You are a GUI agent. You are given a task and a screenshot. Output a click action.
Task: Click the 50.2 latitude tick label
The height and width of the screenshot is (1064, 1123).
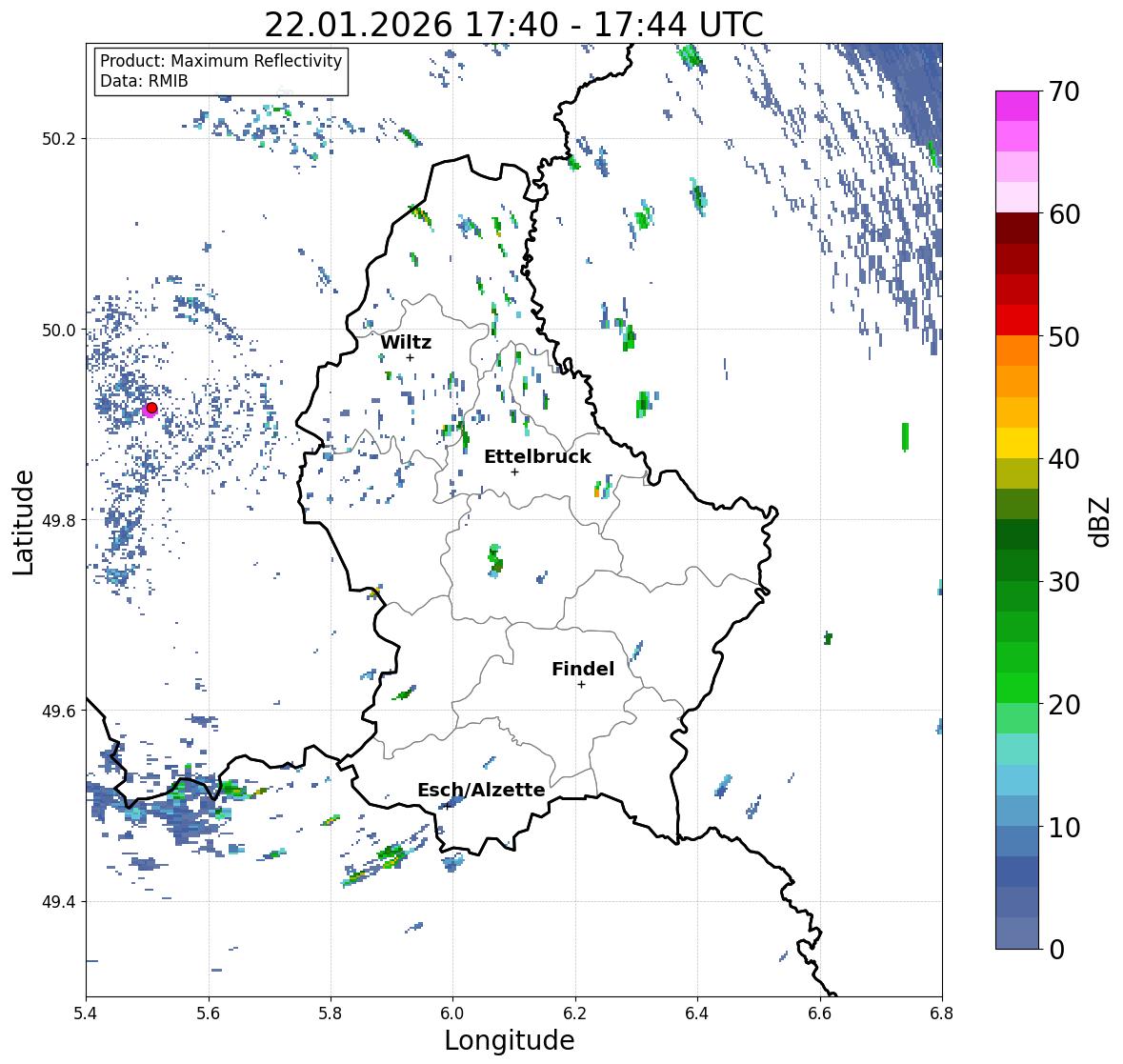[x=58, y=139]
